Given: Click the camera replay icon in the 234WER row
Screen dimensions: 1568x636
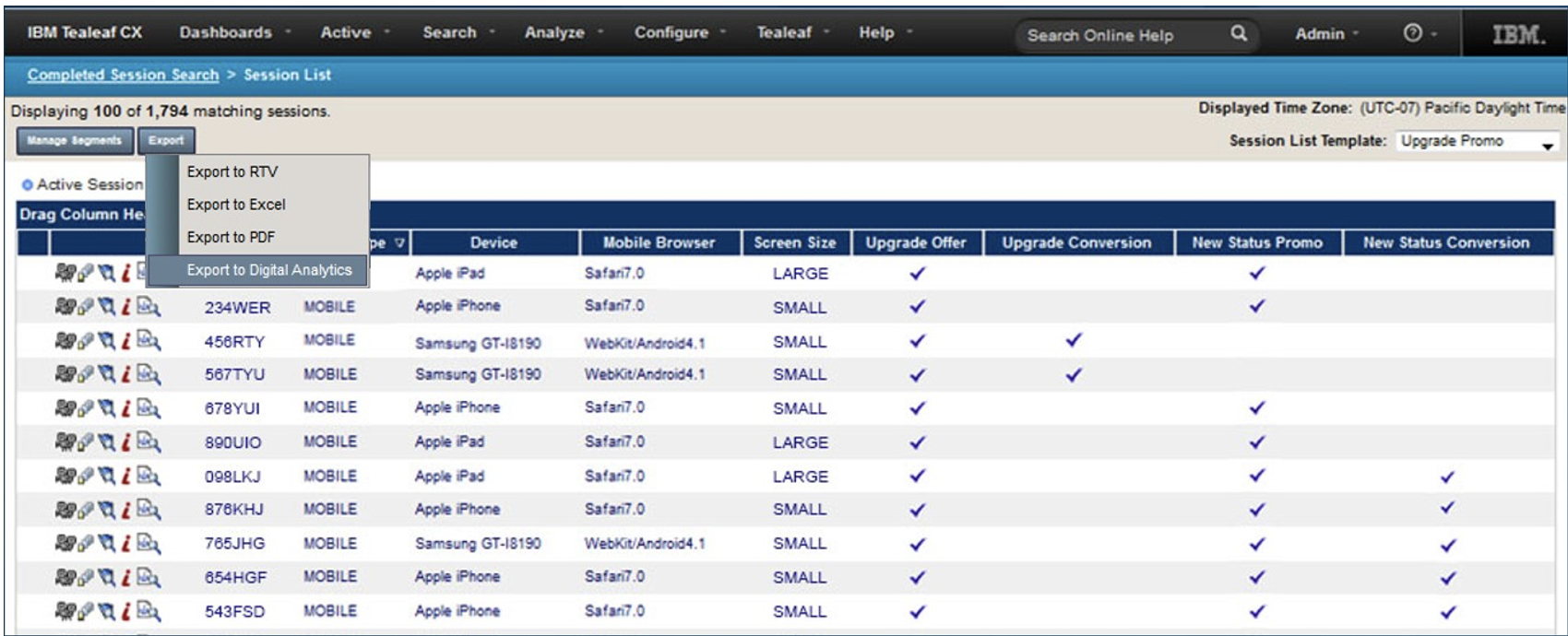Looking at the screenshot, I should click(x=65, y=306).
